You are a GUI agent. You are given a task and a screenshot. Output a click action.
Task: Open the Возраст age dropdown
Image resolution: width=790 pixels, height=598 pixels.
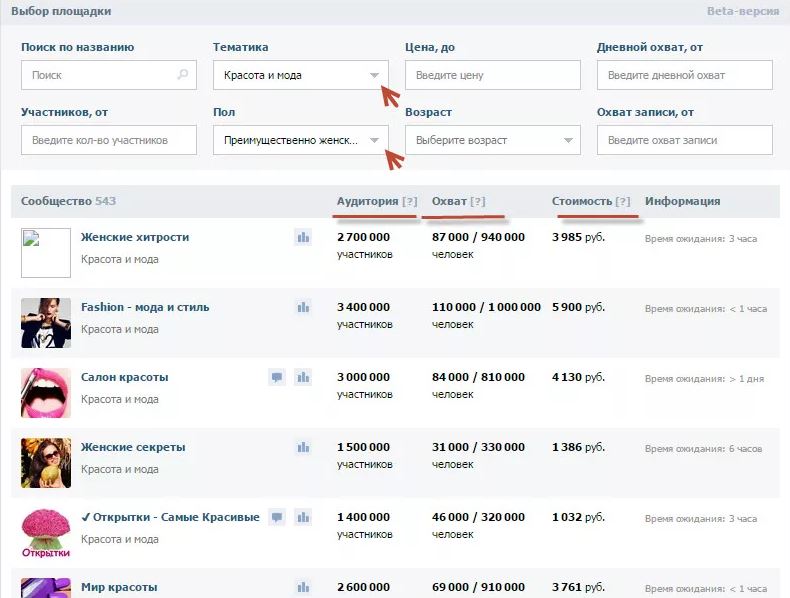pos(493,140)
